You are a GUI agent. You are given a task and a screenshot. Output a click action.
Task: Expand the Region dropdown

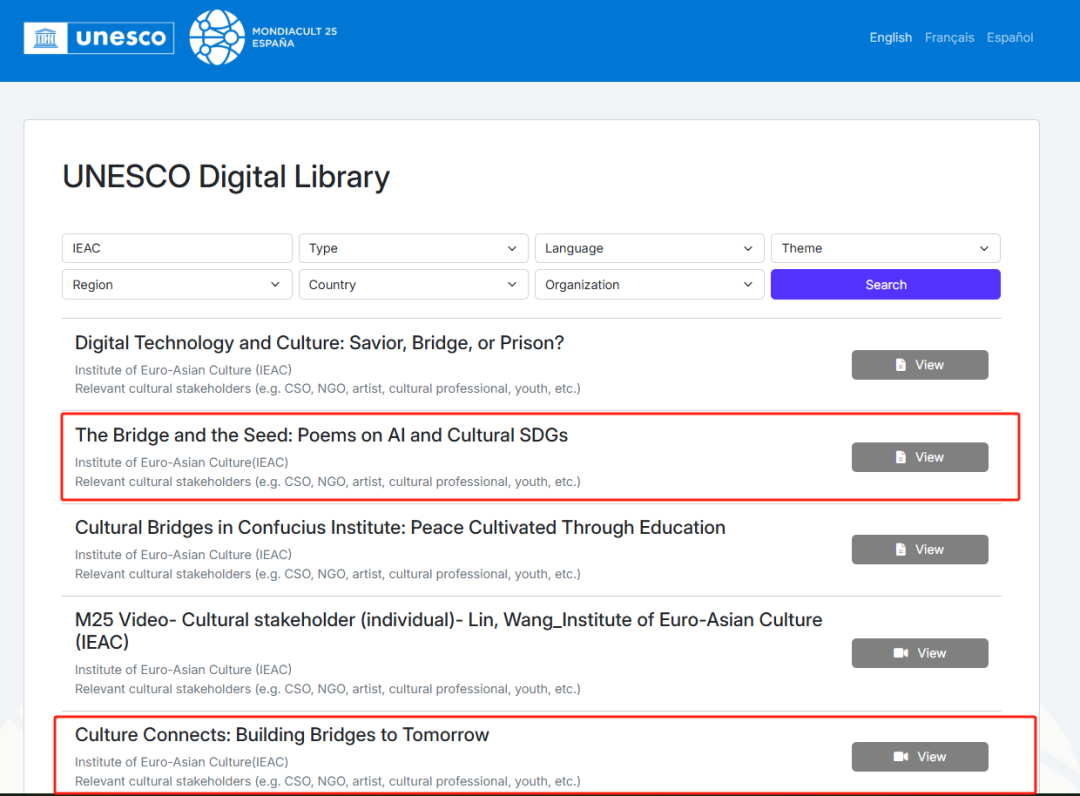pyautogui.click(x=177, y=285)
